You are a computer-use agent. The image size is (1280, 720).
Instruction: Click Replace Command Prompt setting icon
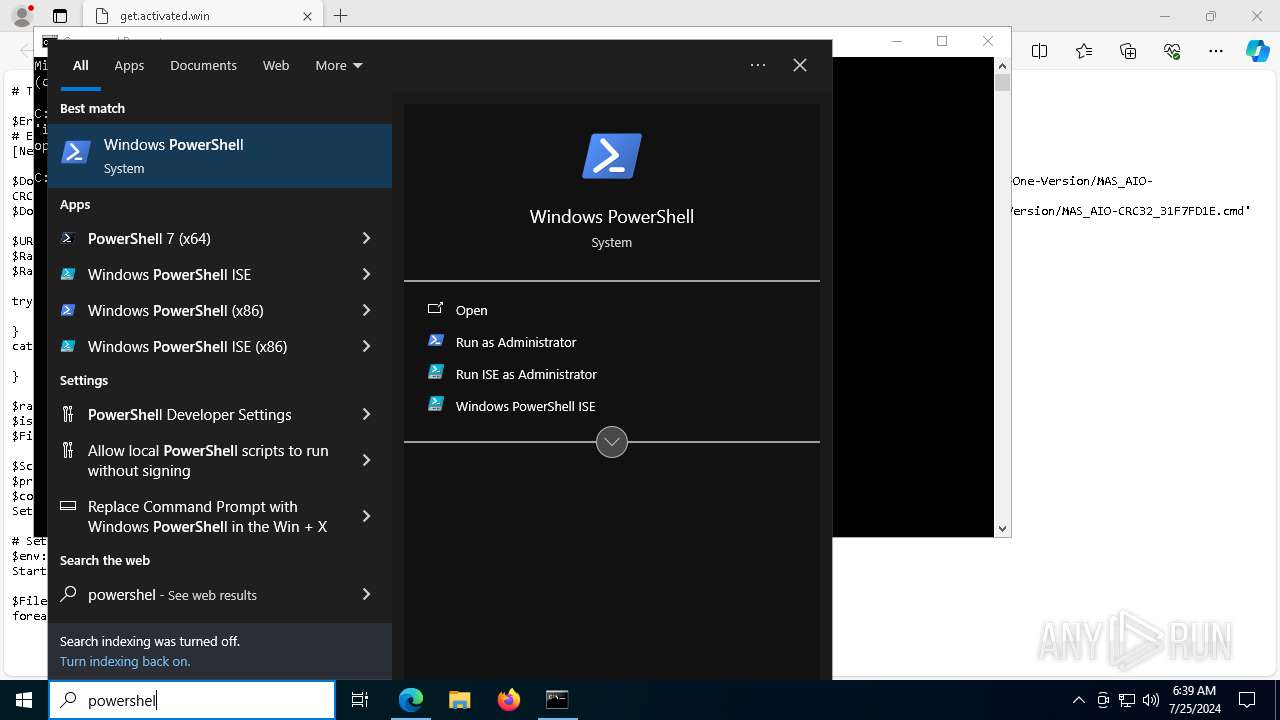pos(68,506)
